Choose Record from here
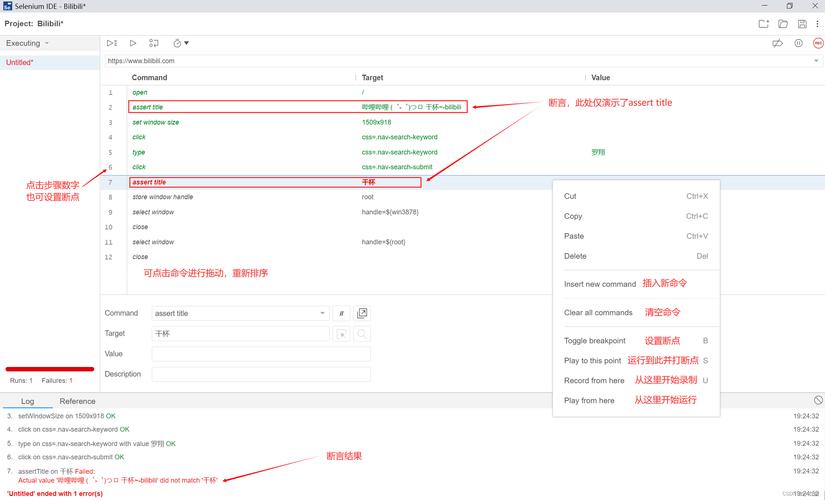 [636, 381]
